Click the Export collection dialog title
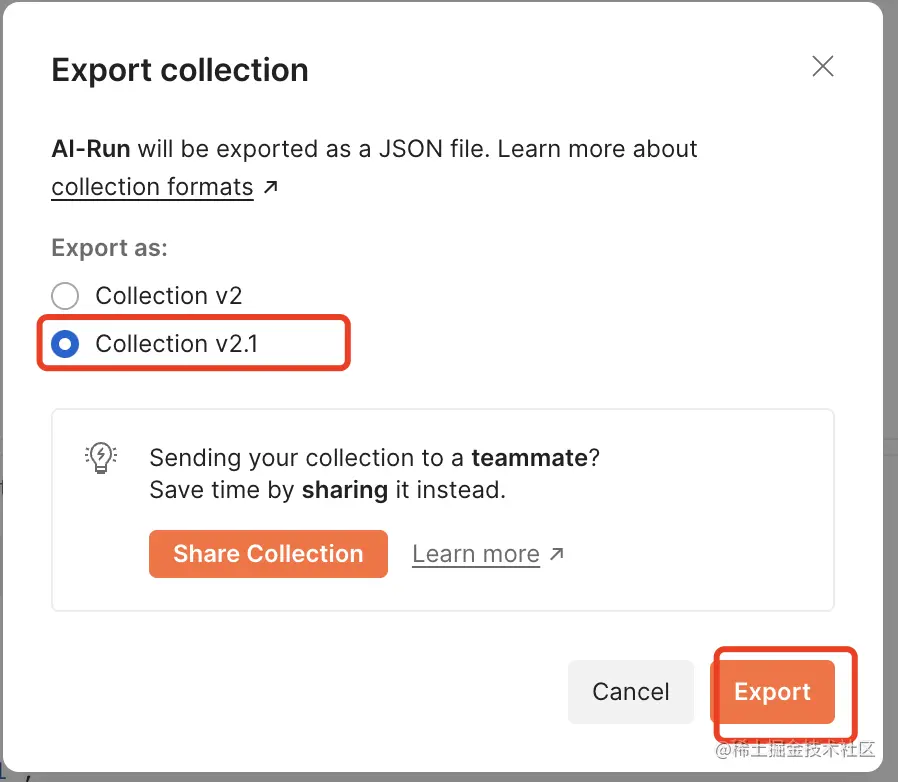 [180, 70]
